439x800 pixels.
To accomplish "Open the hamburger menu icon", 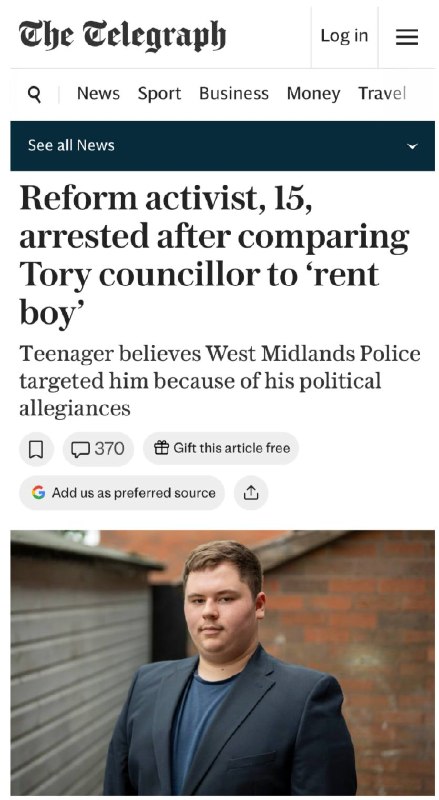I will (406, 37).
